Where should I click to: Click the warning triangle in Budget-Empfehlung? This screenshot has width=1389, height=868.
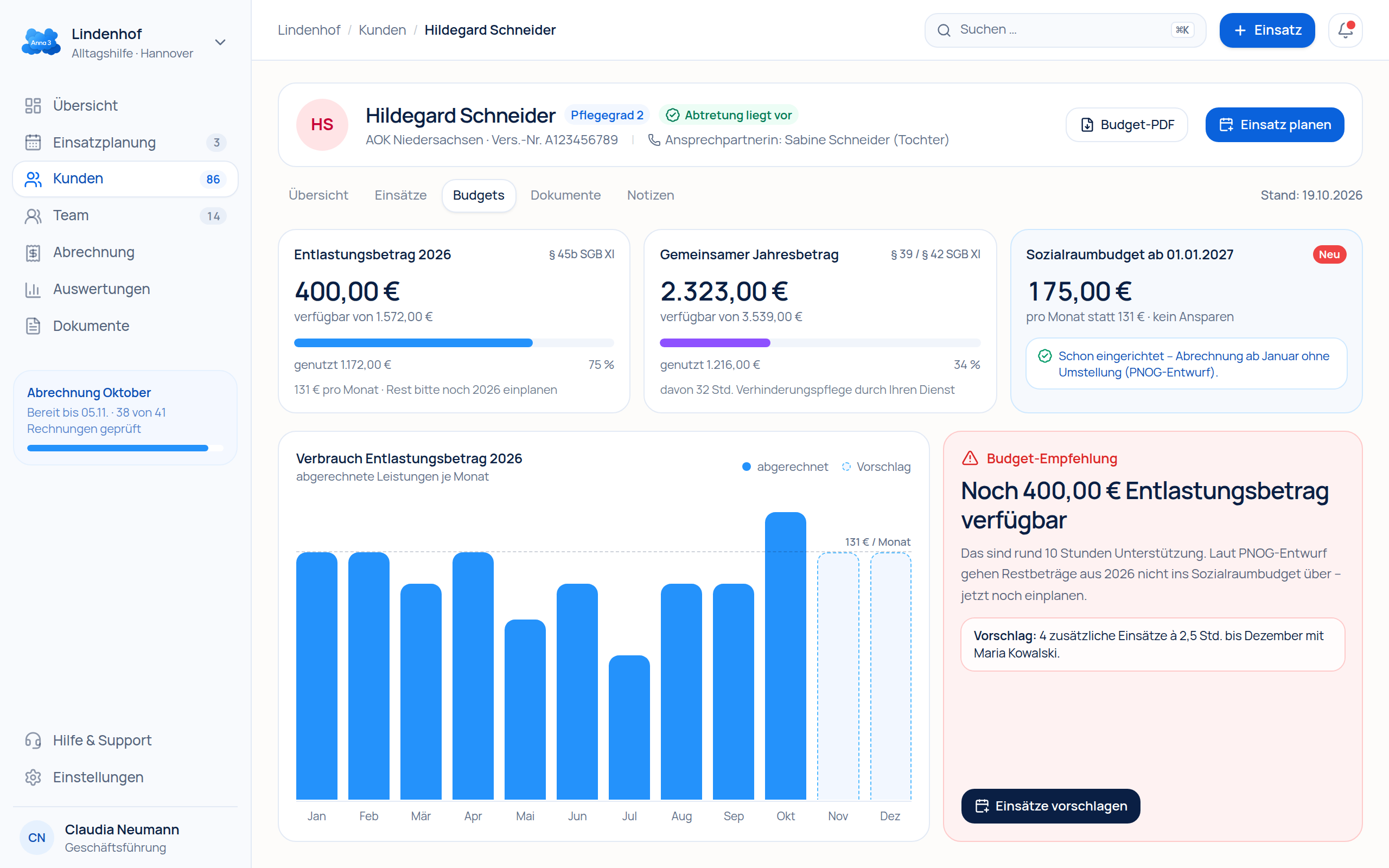pyautogui.click(x=970, y=458)
